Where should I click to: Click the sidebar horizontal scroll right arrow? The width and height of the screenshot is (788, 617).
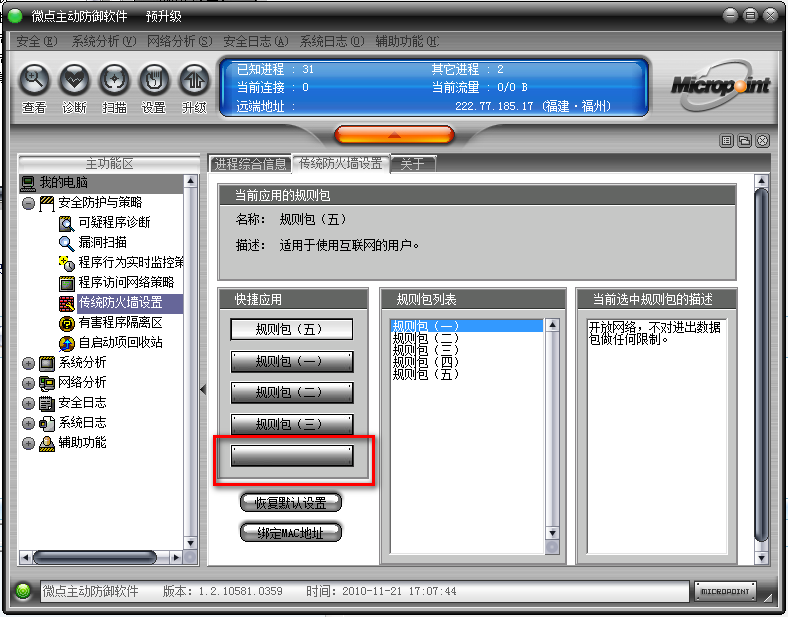(176, 557)
